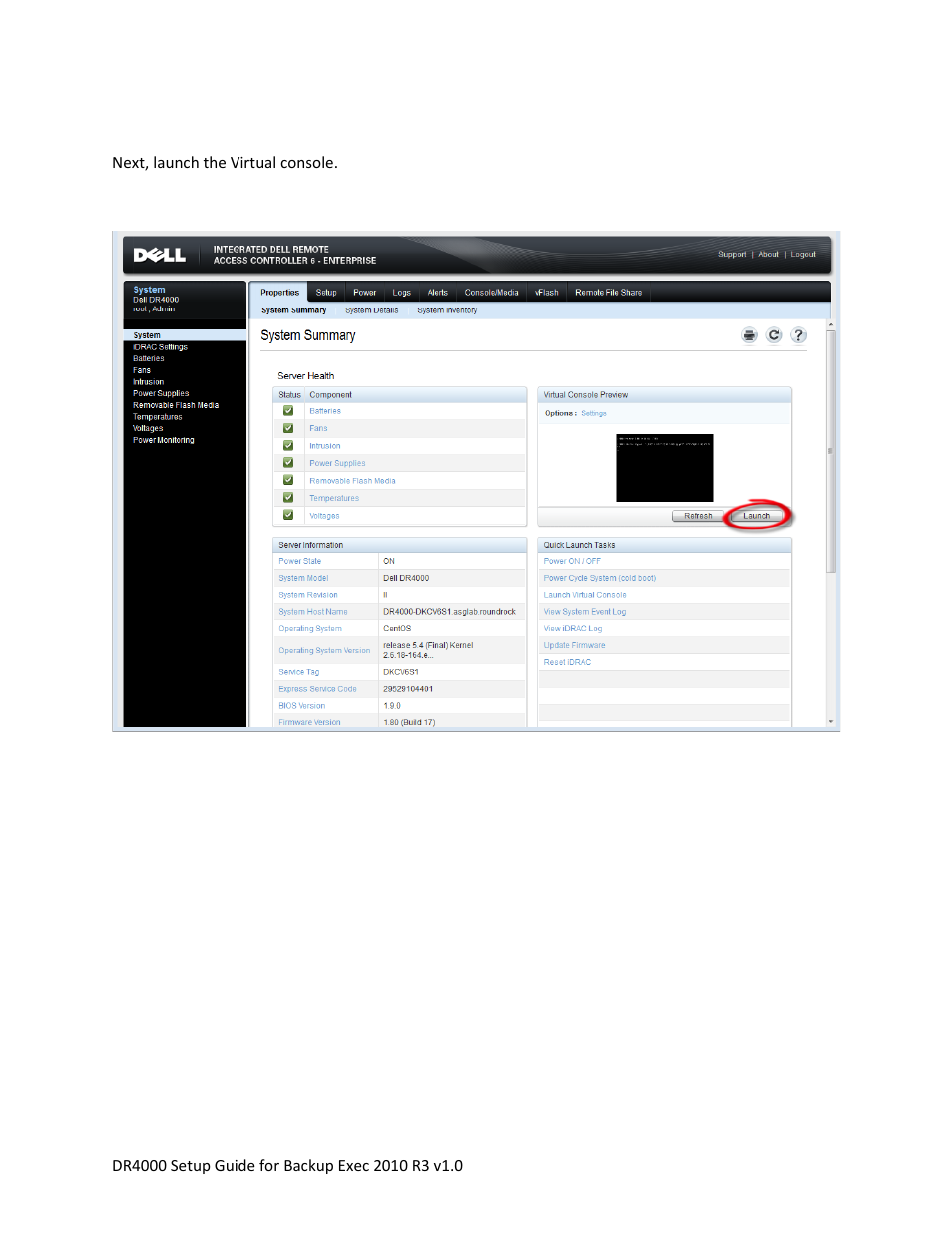Click the Service Tag value DKCV6S1
This screenshot has width=952, height=1233.
(x=401, y=672)
